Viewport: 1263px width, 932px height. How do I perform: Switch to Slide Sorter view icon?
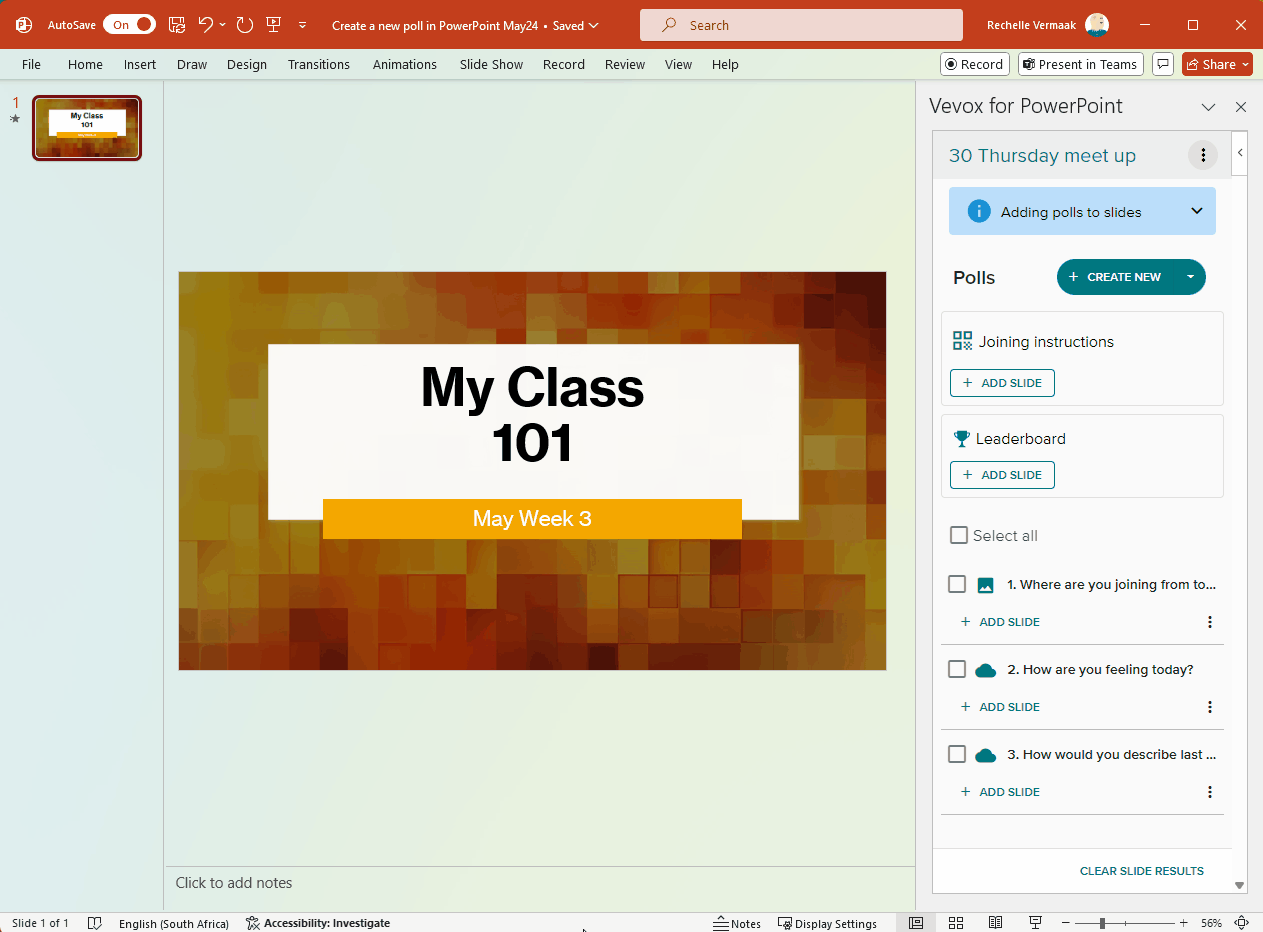[956, 922]
